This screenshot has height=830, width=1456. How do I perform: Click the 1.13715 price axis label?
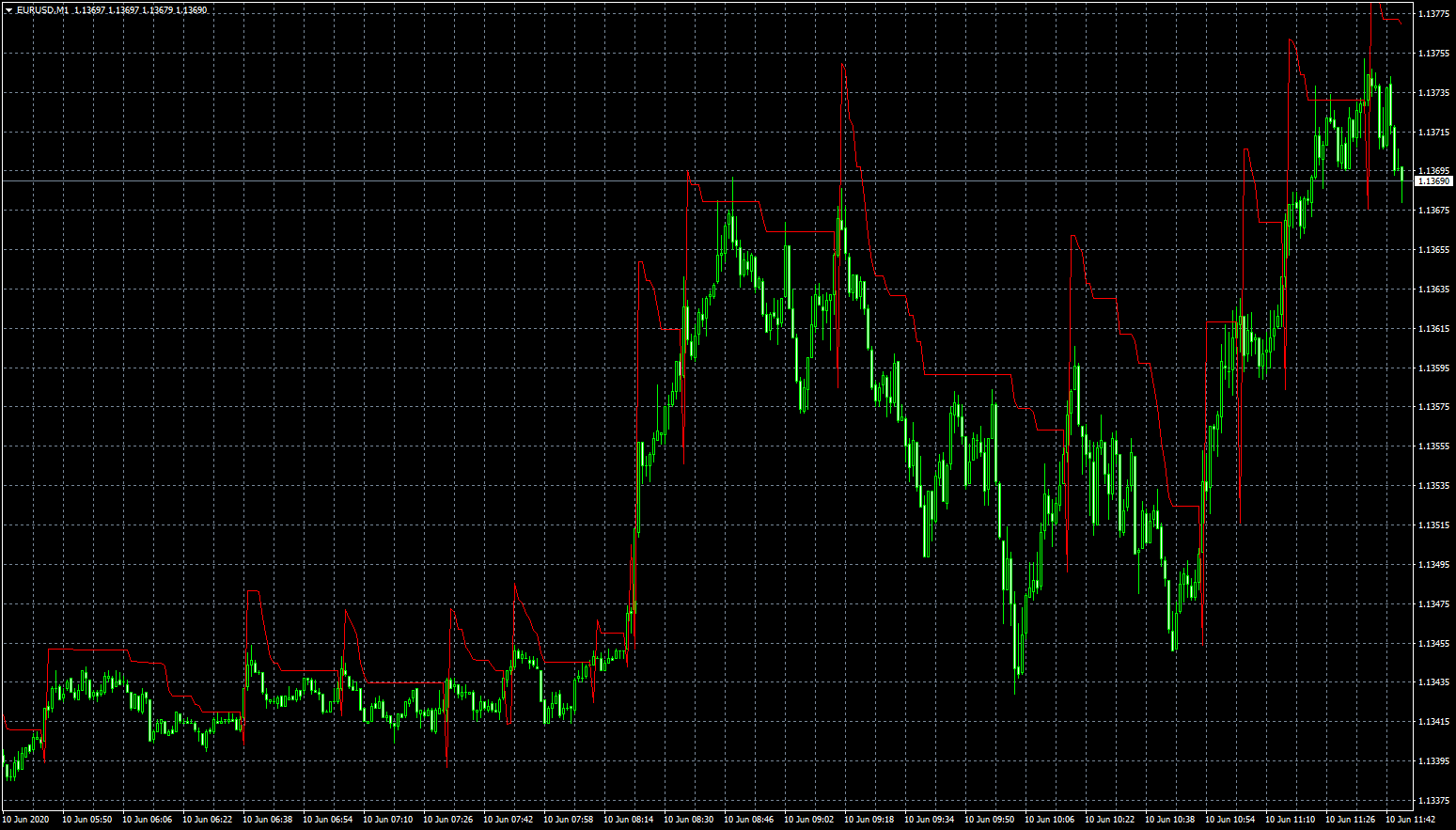1433,133
